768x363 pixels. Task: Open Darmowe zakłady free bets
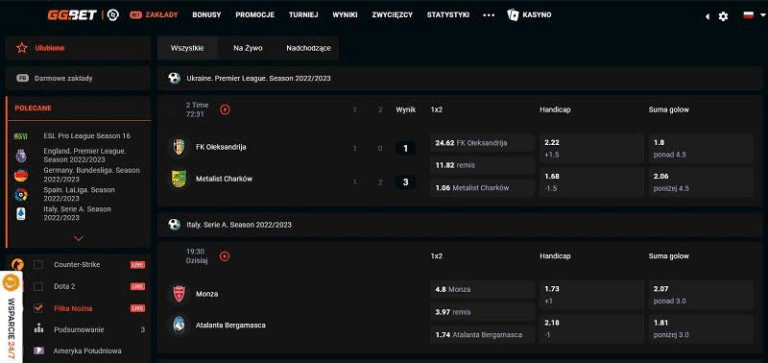78,78
